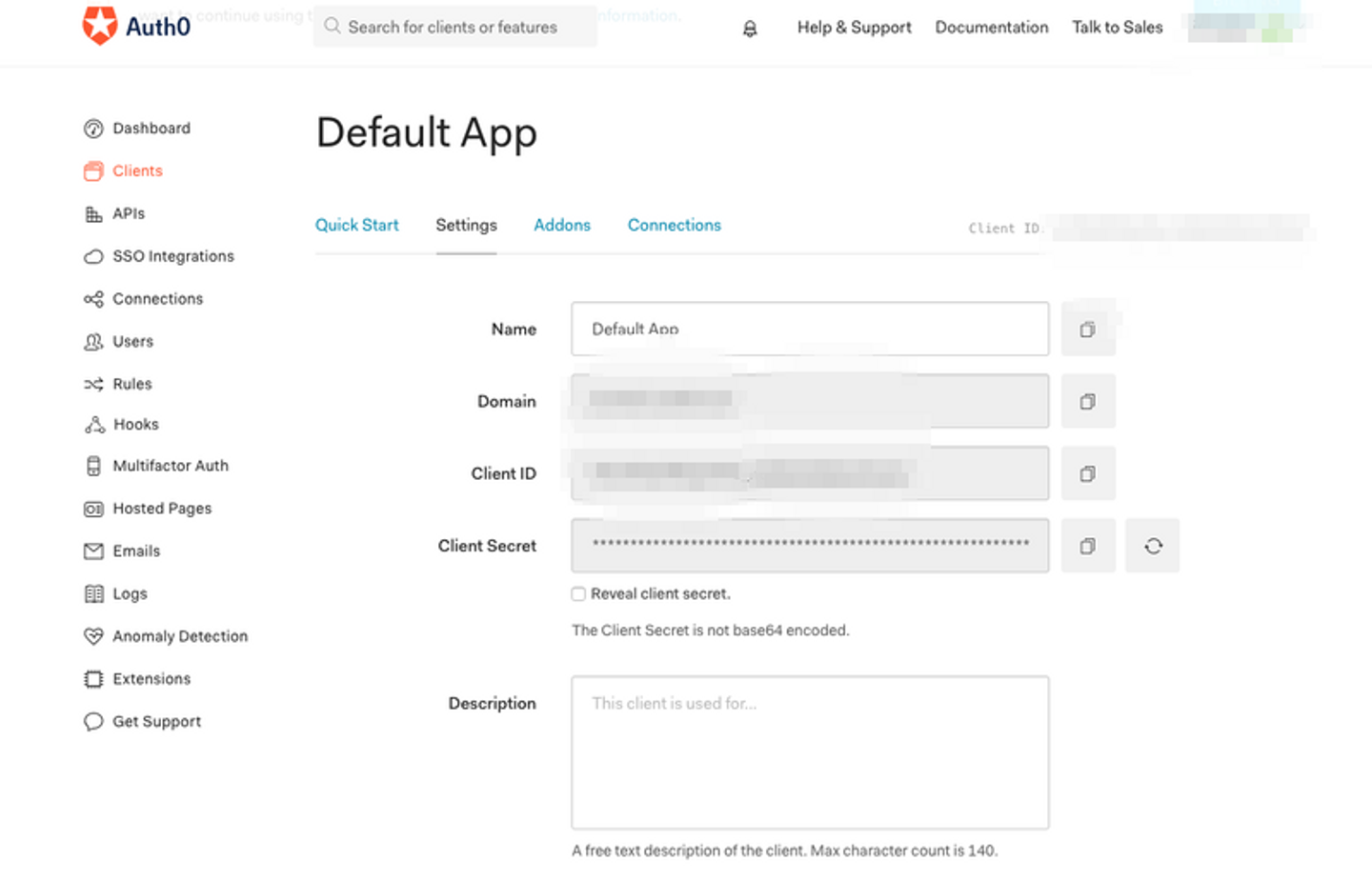1372x881 pixels.
Task: Click the Auth0 logo
Action: (136, 26)
